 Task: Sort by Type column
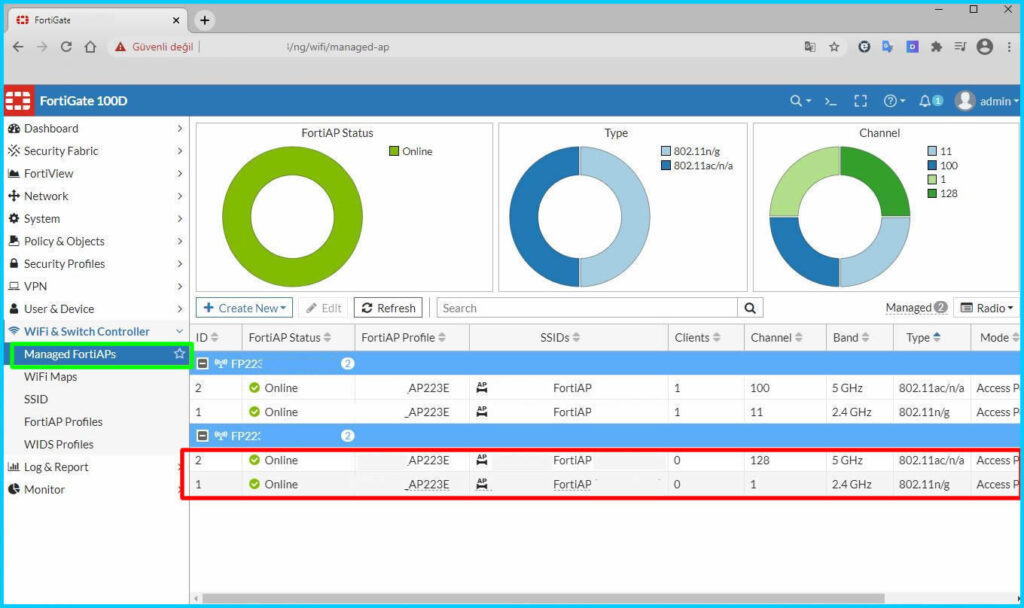[923, 338]
